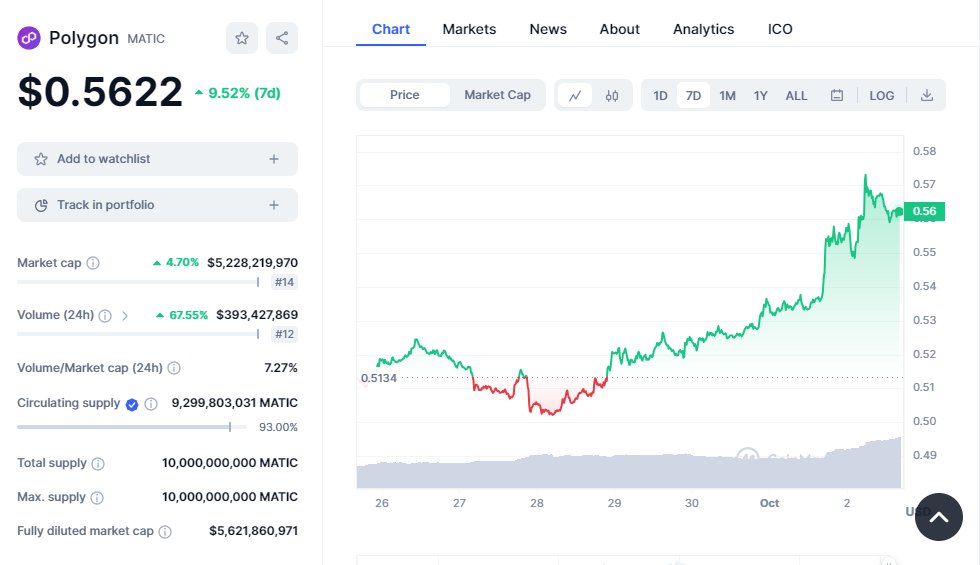980x565 pixels.
Task: Select the Market Cap toggle
Action: point(498,95)
